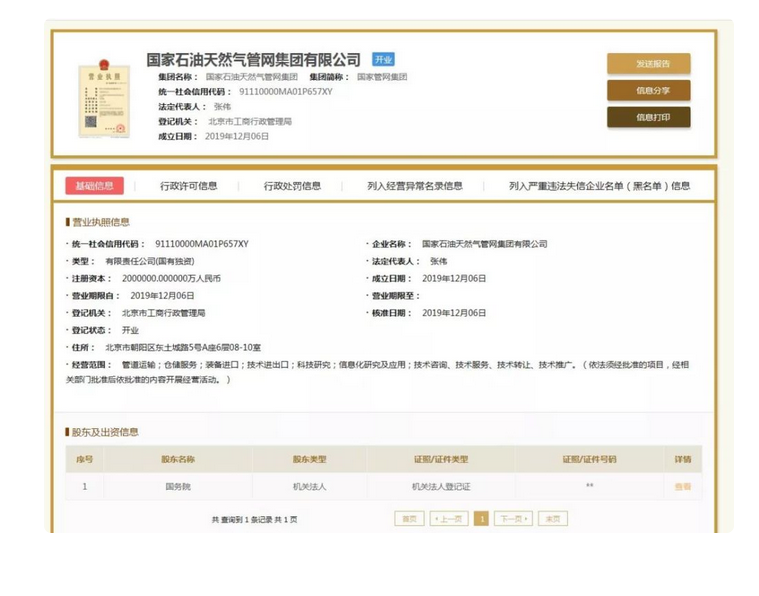Click the 证照/证件号码 column header

pyautogui.click(x=589, y=459)
